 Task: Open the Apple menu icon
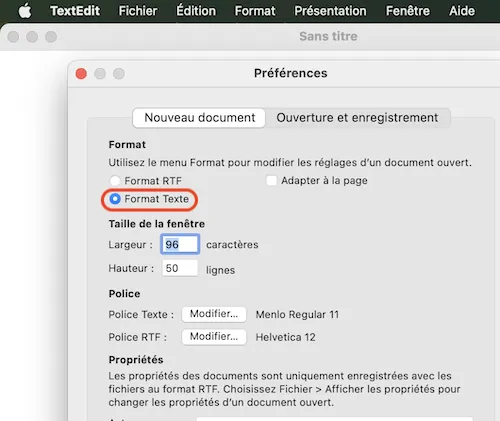point(25,11)
